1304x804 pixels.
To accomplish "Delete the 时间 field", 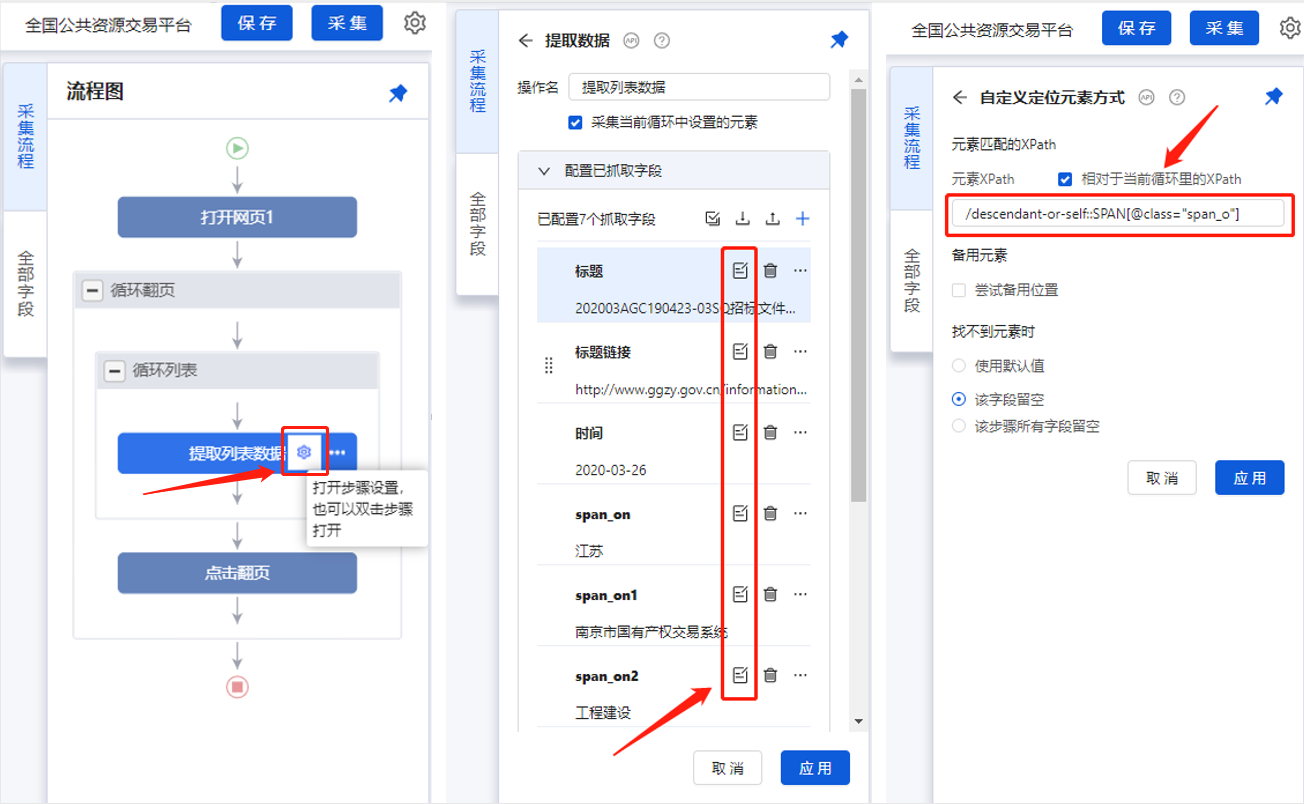I will pyautogui.click(x=770, y=432).
